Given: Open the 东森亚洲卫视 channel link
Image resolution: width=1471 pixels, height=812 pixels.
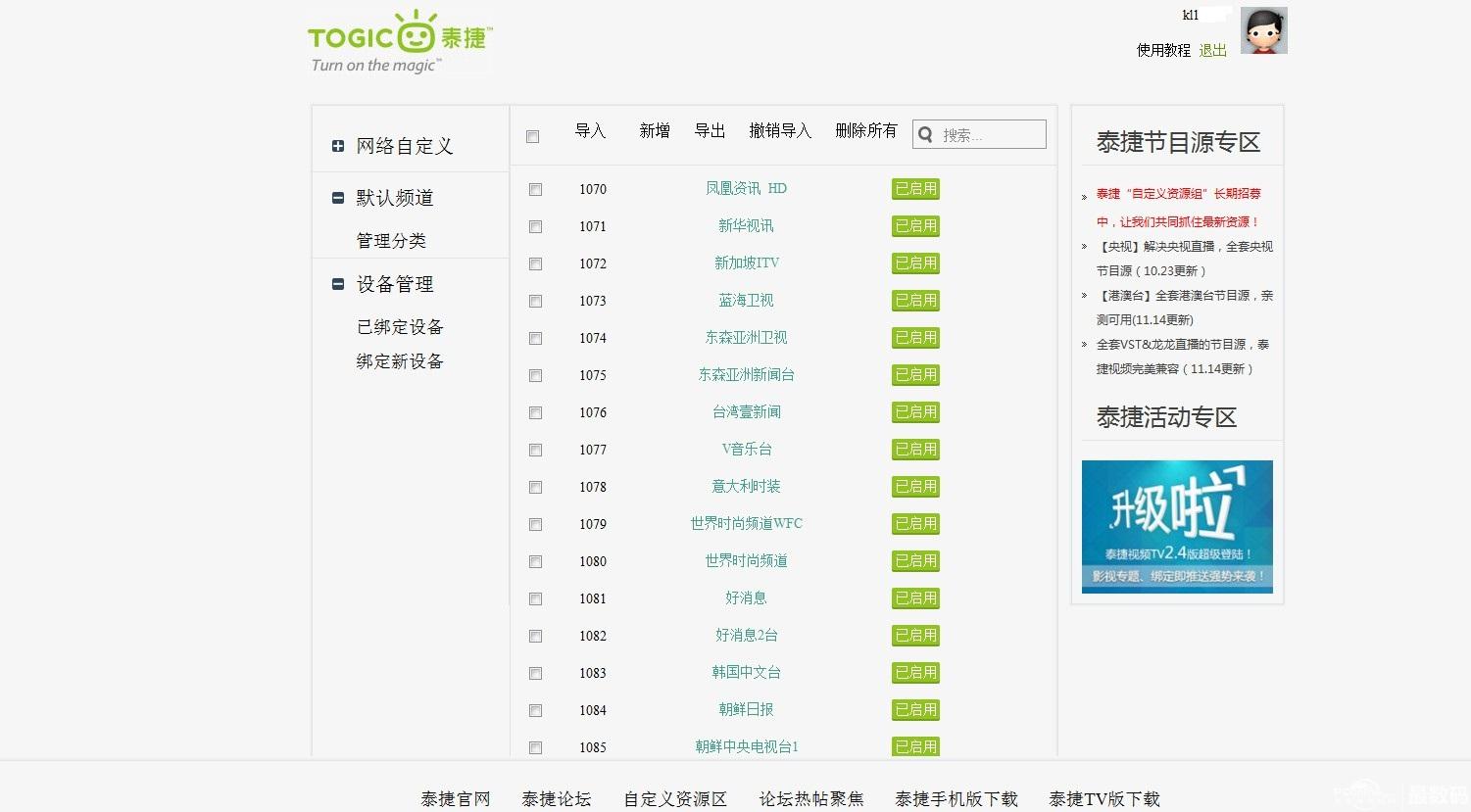Looking at the screenshot, I should (747, 337).
